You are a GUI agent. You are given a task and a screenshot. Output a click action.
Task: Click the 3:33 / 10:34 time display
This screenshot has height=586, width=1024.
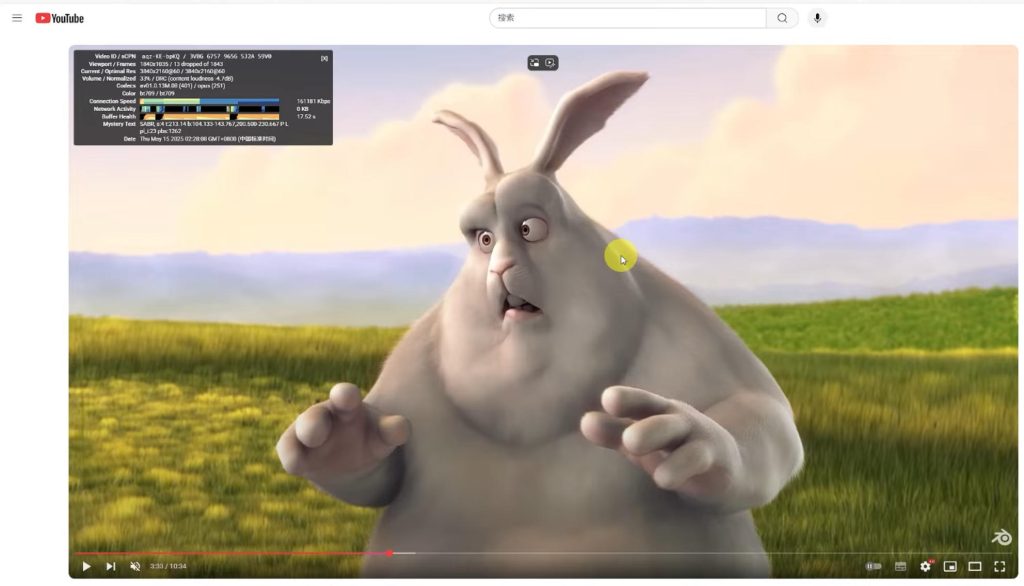(x=168, y=566)
